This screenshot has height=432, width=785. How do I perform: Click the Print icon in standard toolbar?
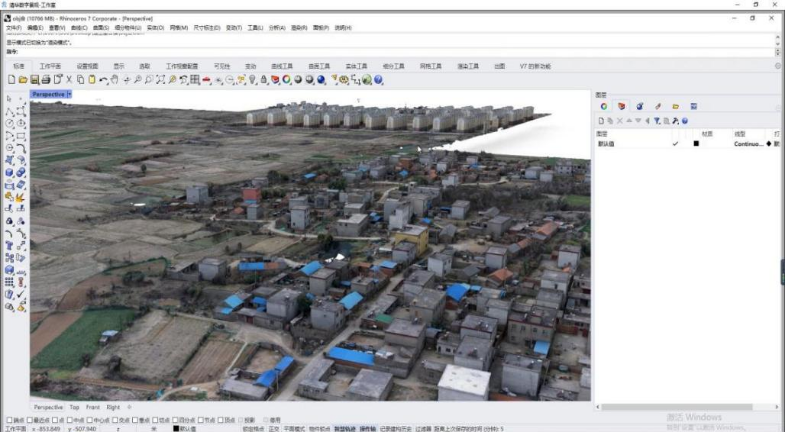pos(46,80)
